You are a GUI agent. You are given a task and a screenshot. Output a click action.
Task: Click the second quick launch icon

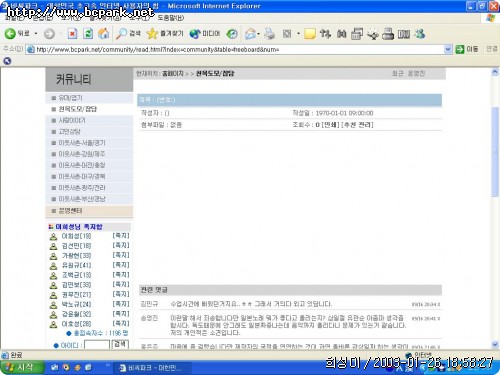coord(66,368)
